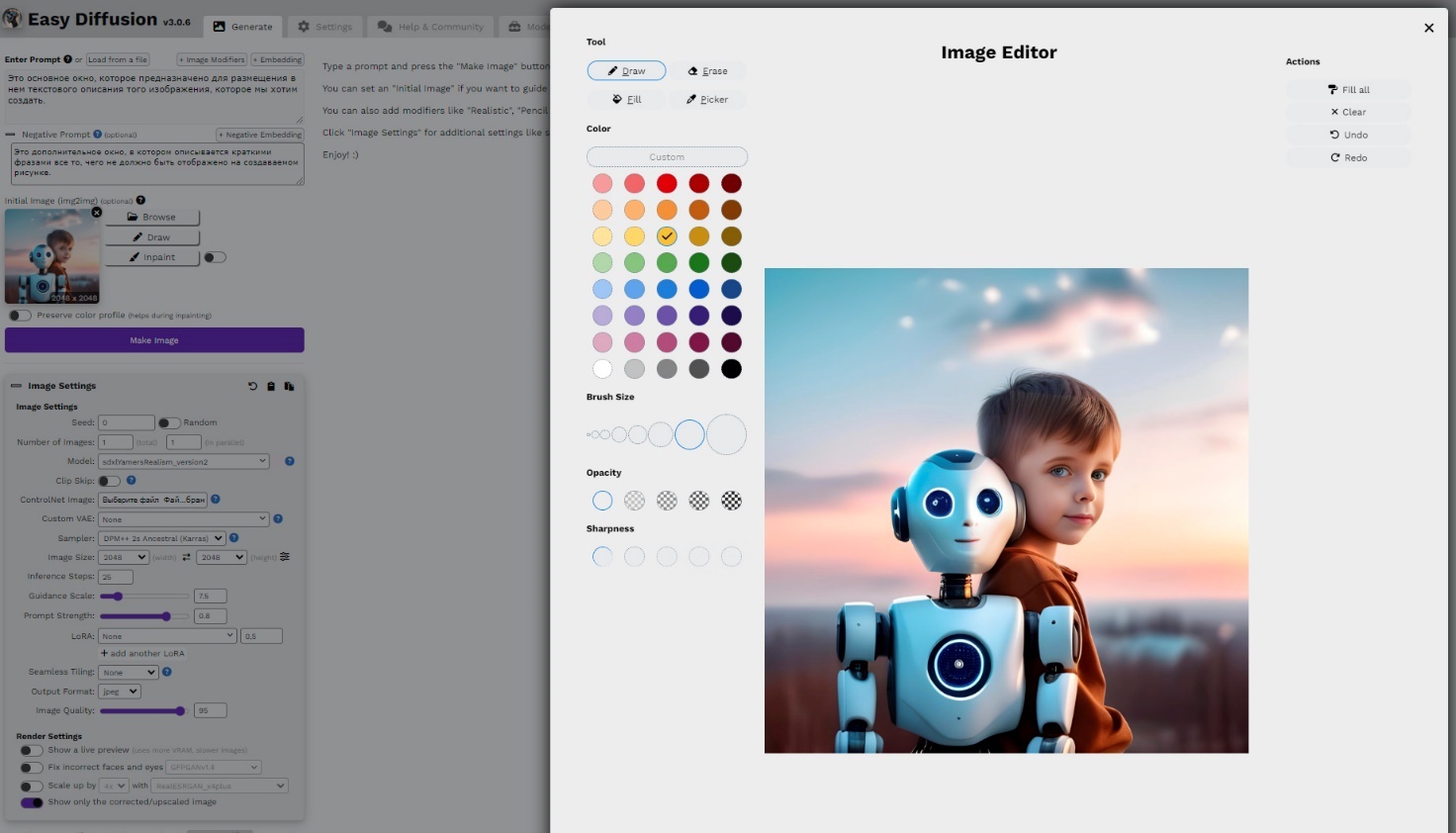Click the Browse button for initial image
The width and height of the screenshot is (1456, 833).
click(152, 218)
